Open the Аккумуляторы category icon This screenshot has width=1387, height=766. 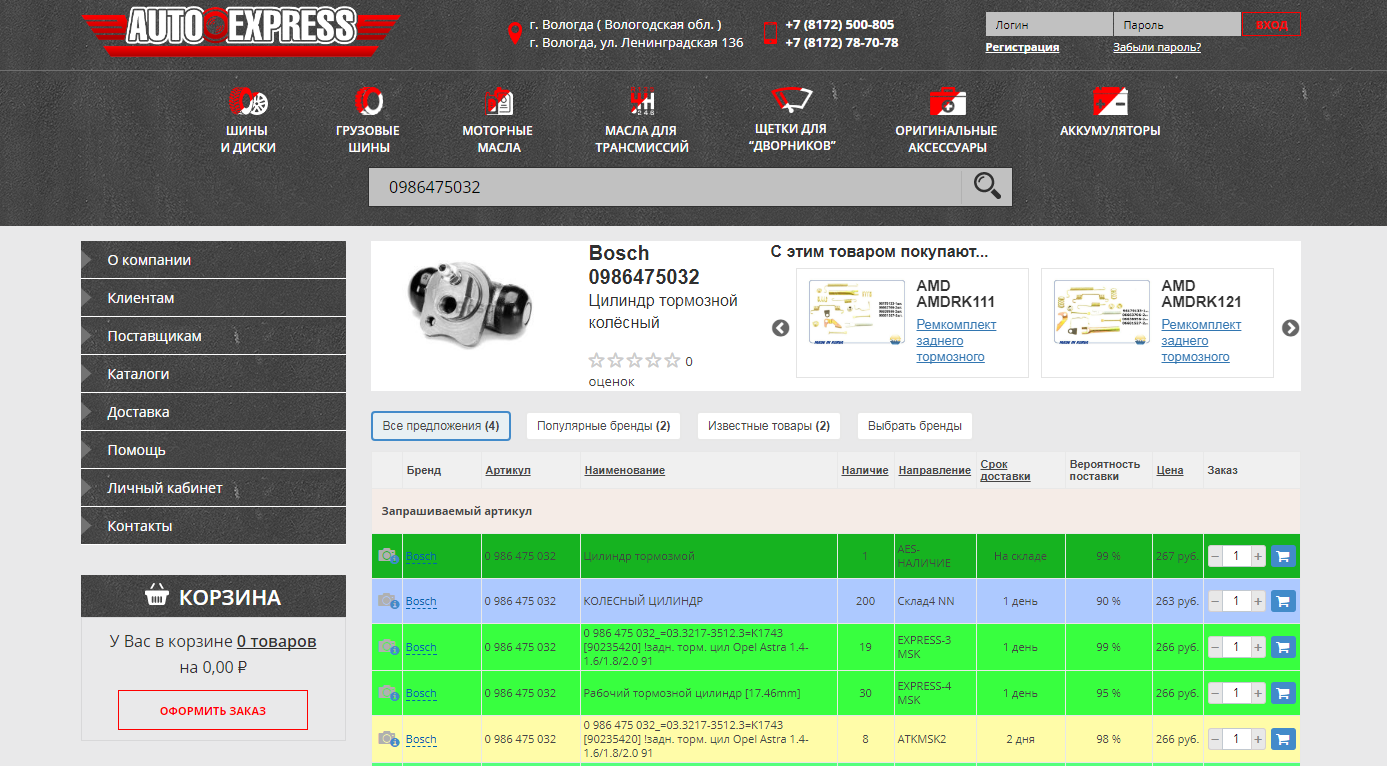(1110, 101)
